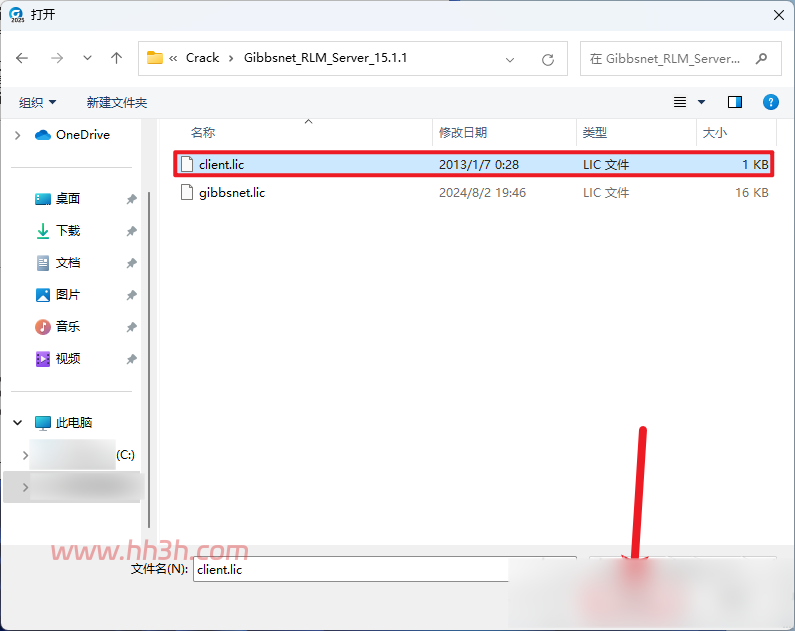The width and height of the screenshot is (795, 631).
Task: Click 新建文件夹 button
Action: click(117, 102)
